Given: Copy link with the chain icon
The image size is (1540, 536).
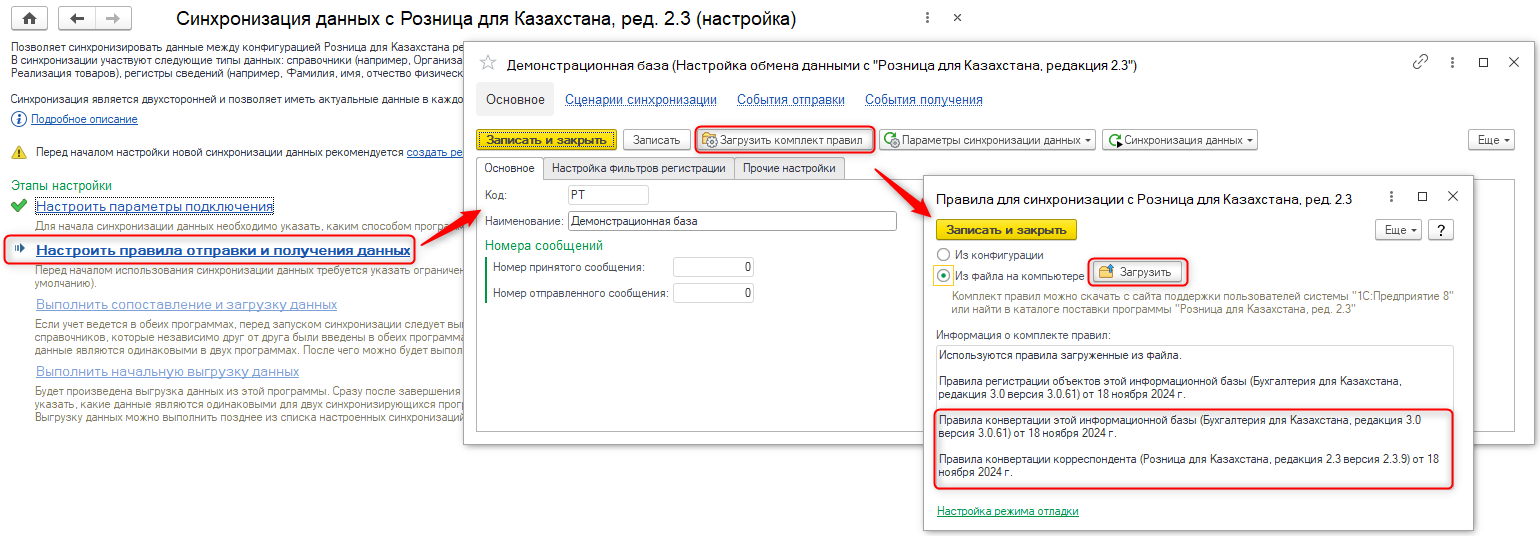Looking at the screenshot, I should point(1420,62).
